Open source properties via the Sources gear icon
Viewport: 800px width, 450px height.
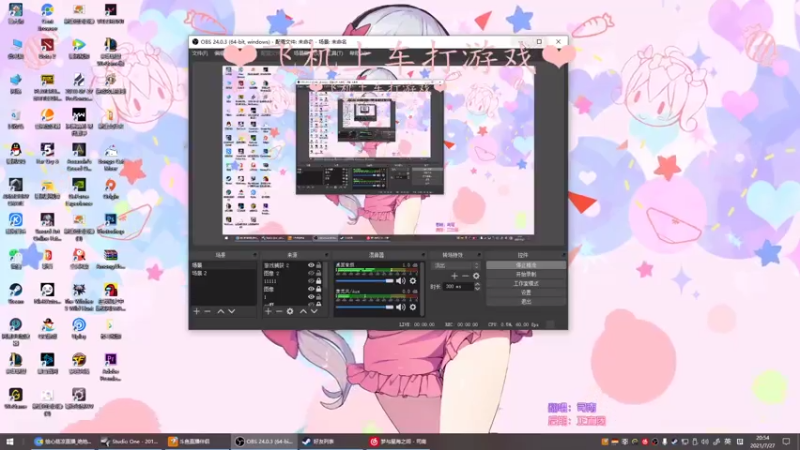point(290,311)
